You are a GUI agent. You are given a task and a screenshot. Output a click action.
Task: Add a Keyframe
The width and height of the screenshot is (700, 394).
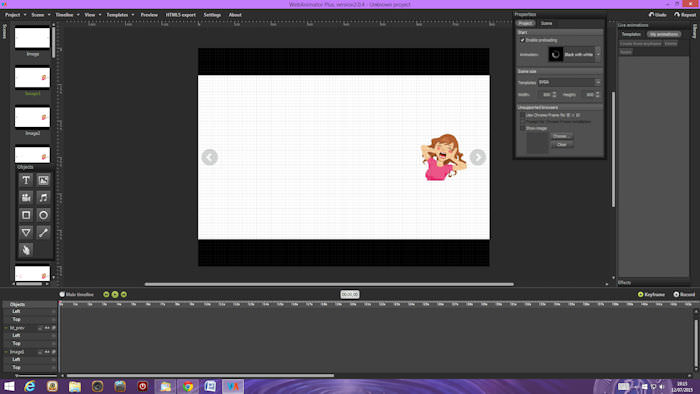click(x=651, y=294)
